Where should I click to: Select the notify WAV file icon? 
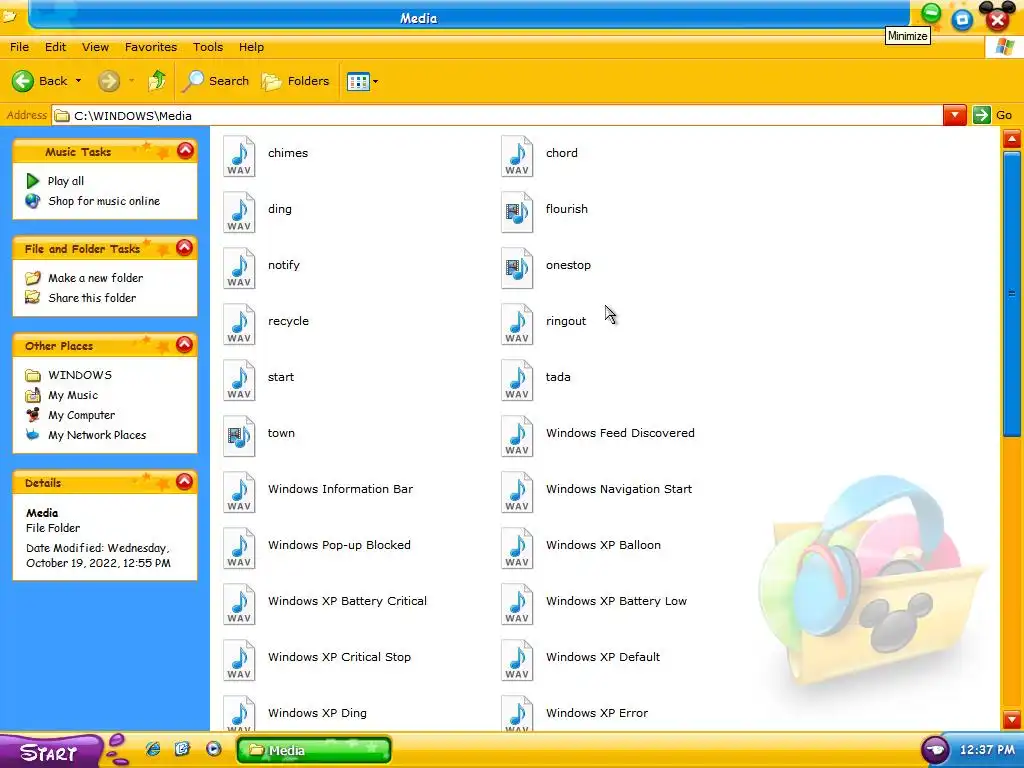(239, 268)
